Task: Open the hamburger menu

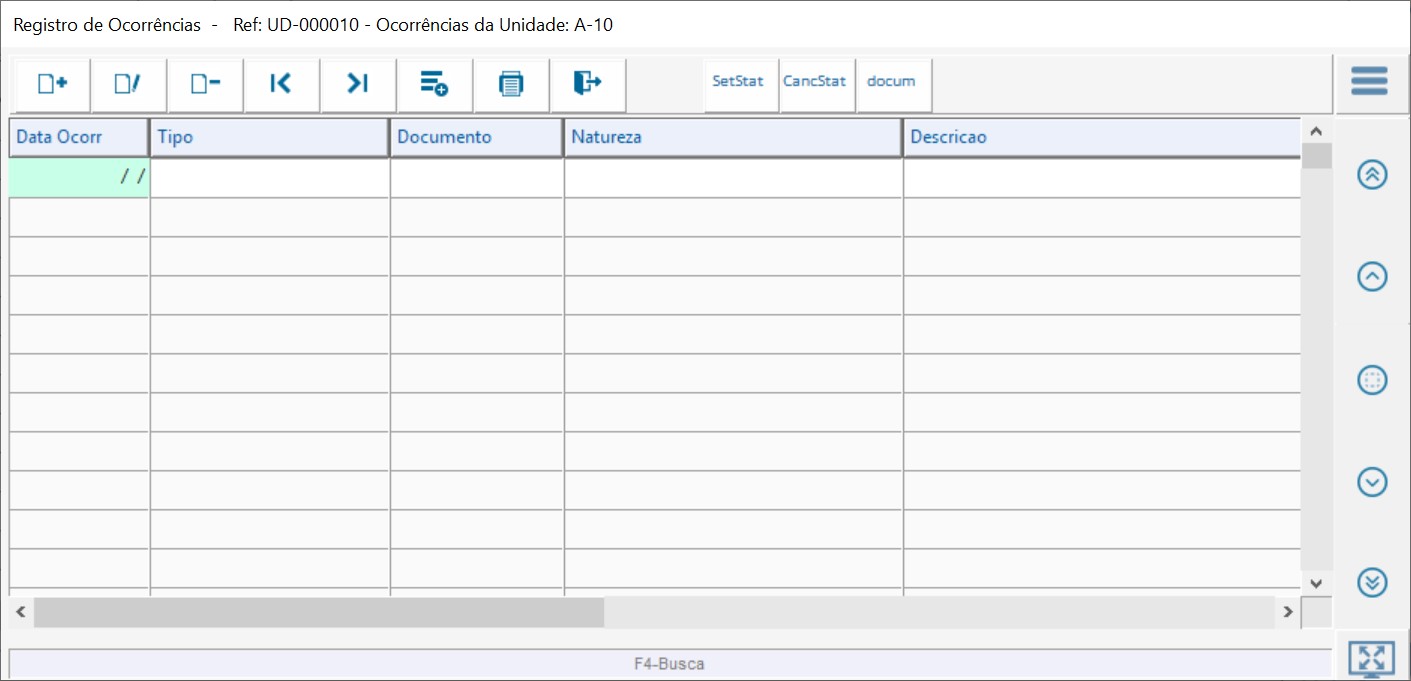Action: [x=1369, y=81]
